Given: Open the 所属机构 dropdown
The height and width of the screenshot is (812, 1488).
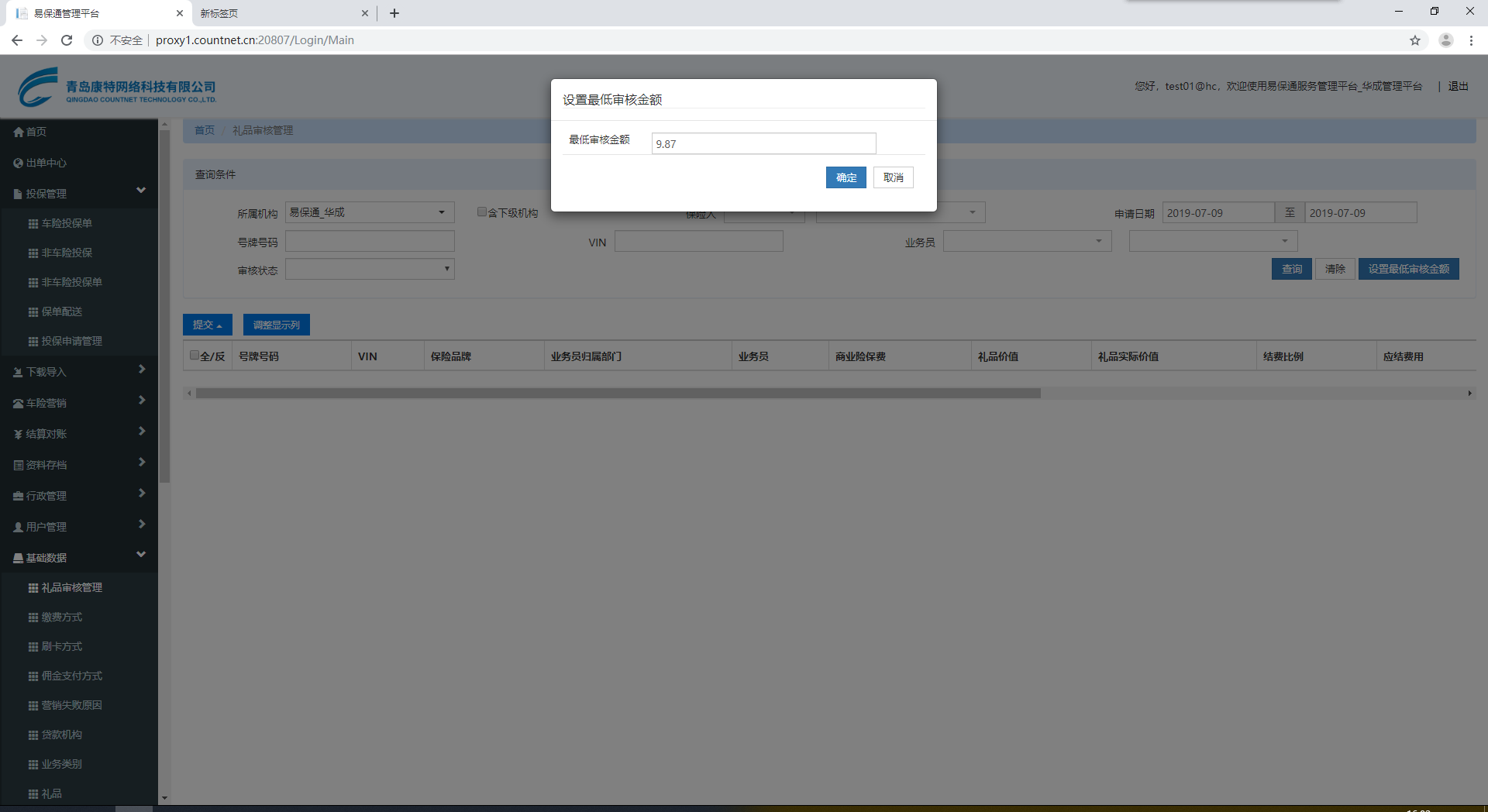Looking at the screenshot, I should tap(370, 212).
